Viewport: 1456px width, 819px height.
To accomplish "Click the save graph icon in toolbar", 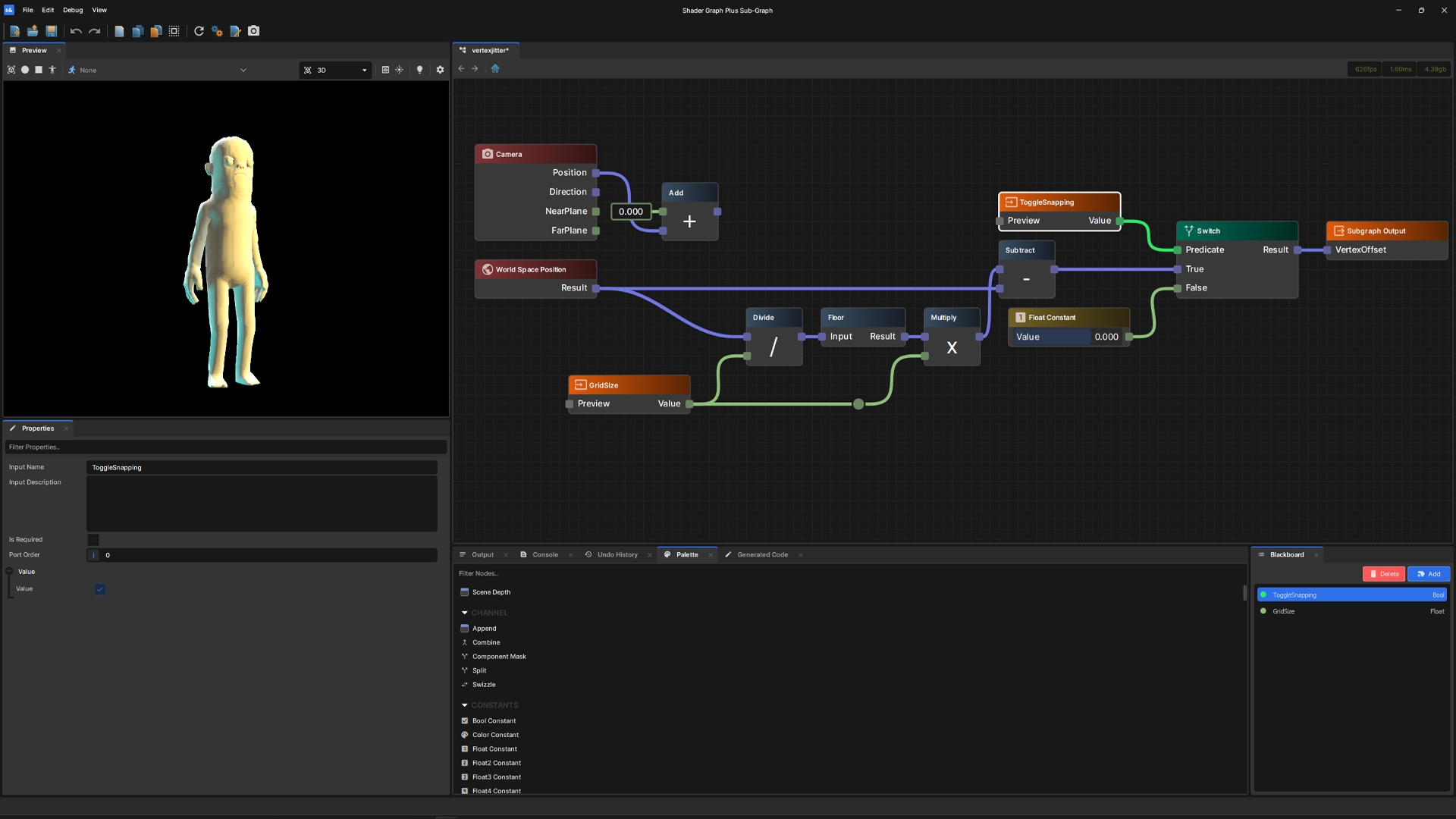I will click(52, 31).
